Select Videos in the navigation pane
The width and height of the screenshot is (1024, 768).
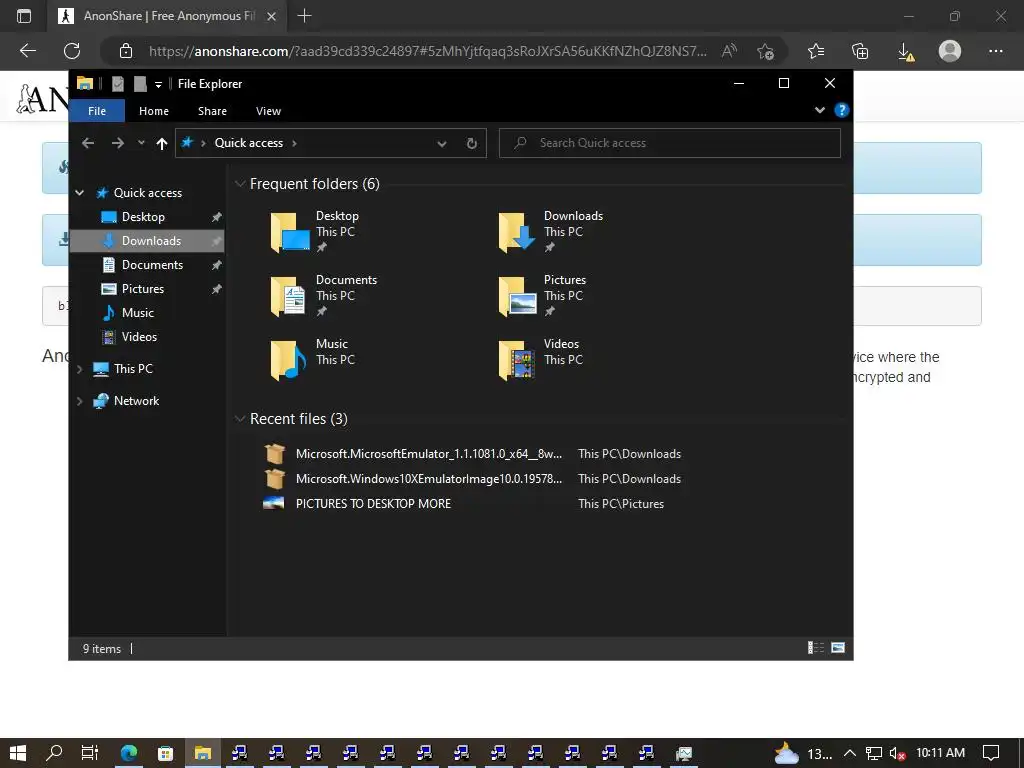139,337
